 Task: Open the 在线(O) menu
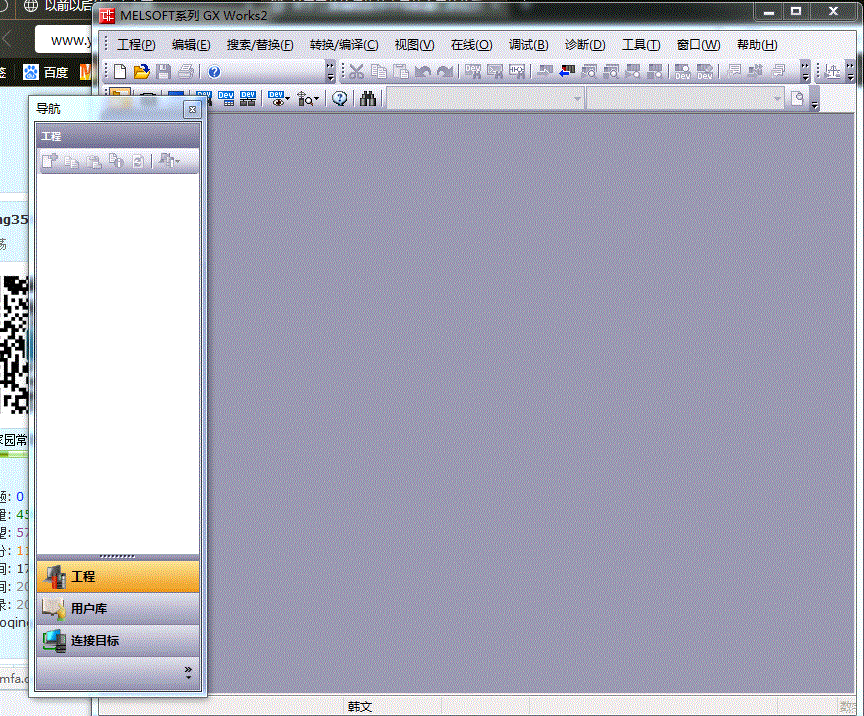point(471,45)
